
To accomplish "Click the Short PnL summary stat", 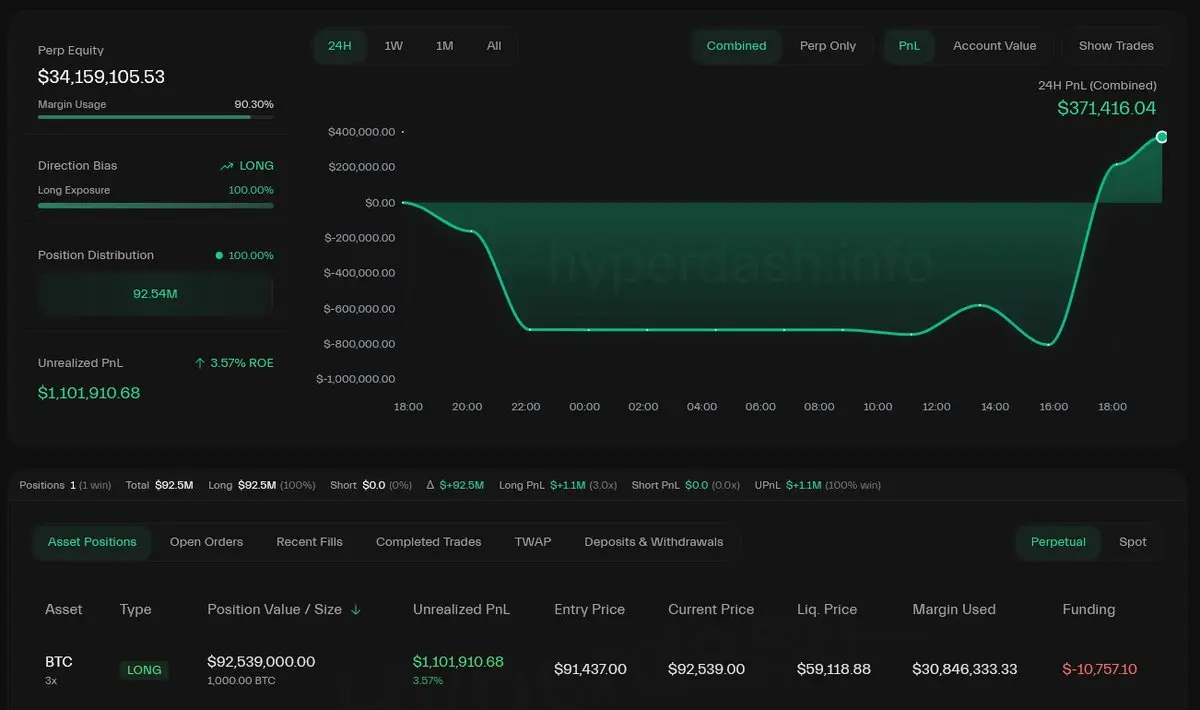I will click(x=686, y=485).
